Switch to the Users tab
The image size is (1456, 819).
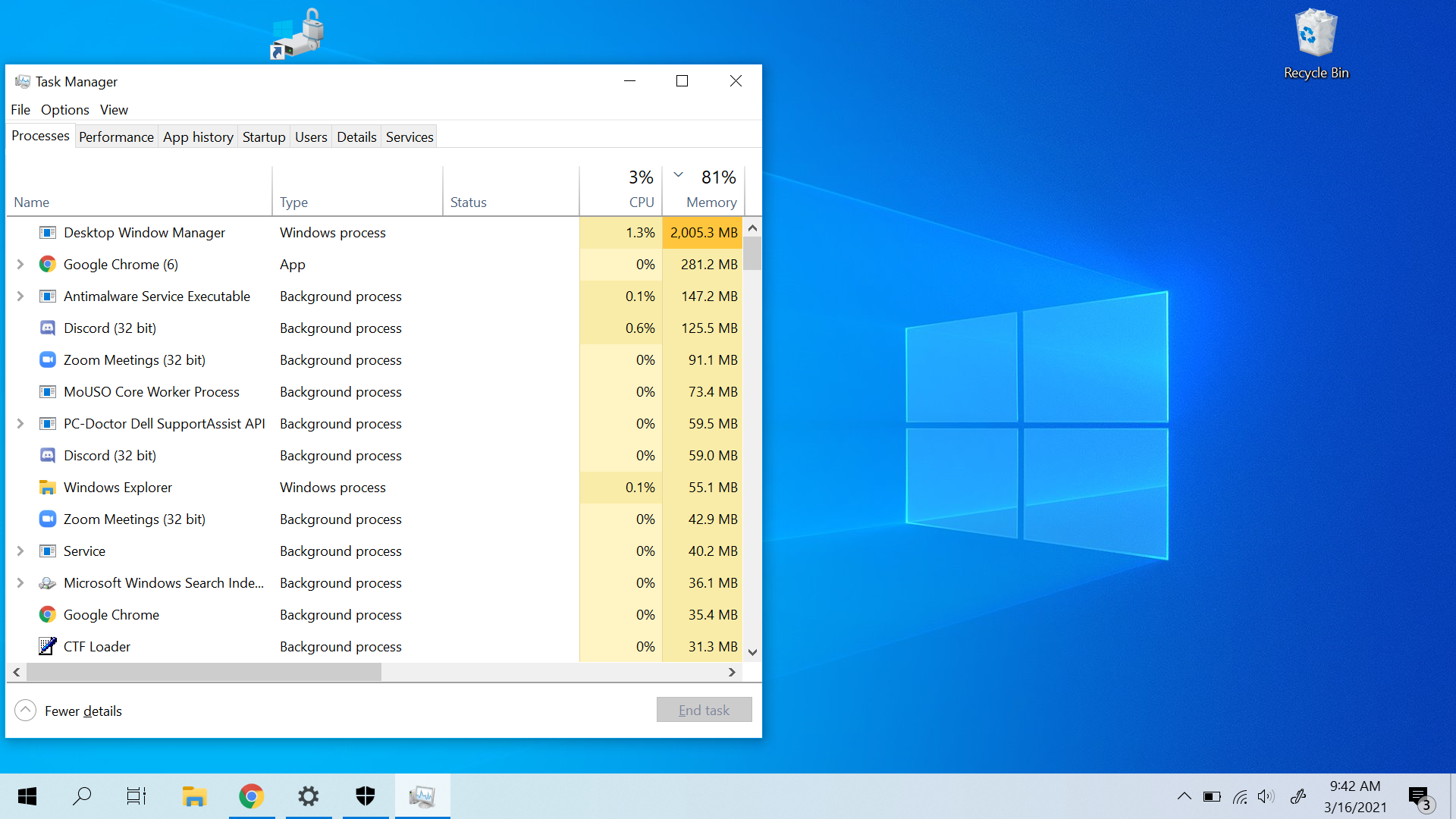[x=311, y=137]
